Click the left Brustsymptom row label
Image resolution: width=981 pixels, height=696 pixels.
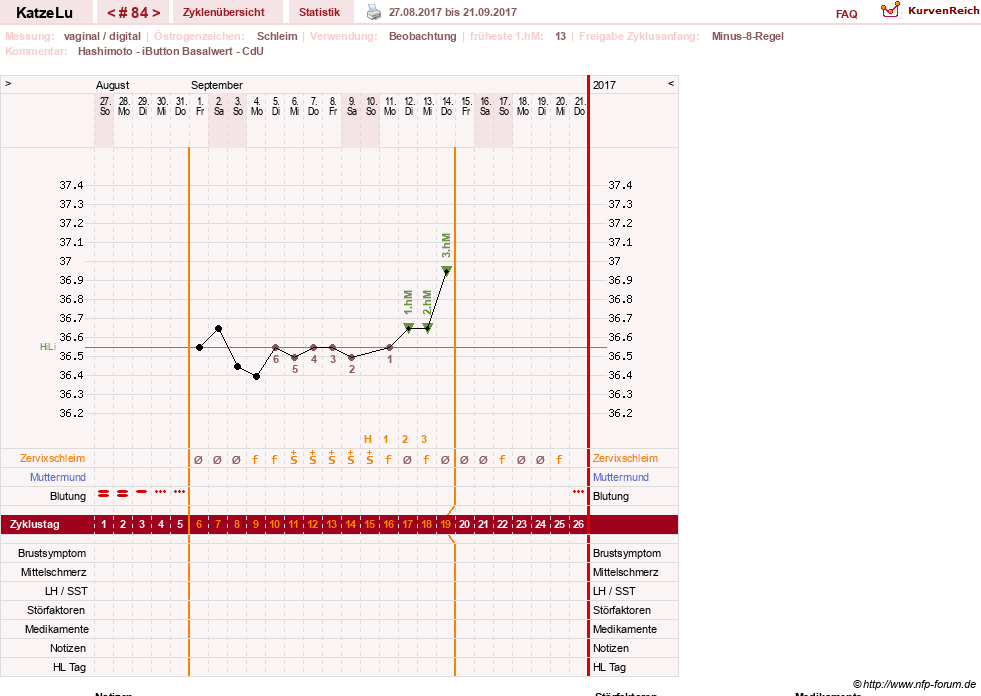click(x=52, y=553)
